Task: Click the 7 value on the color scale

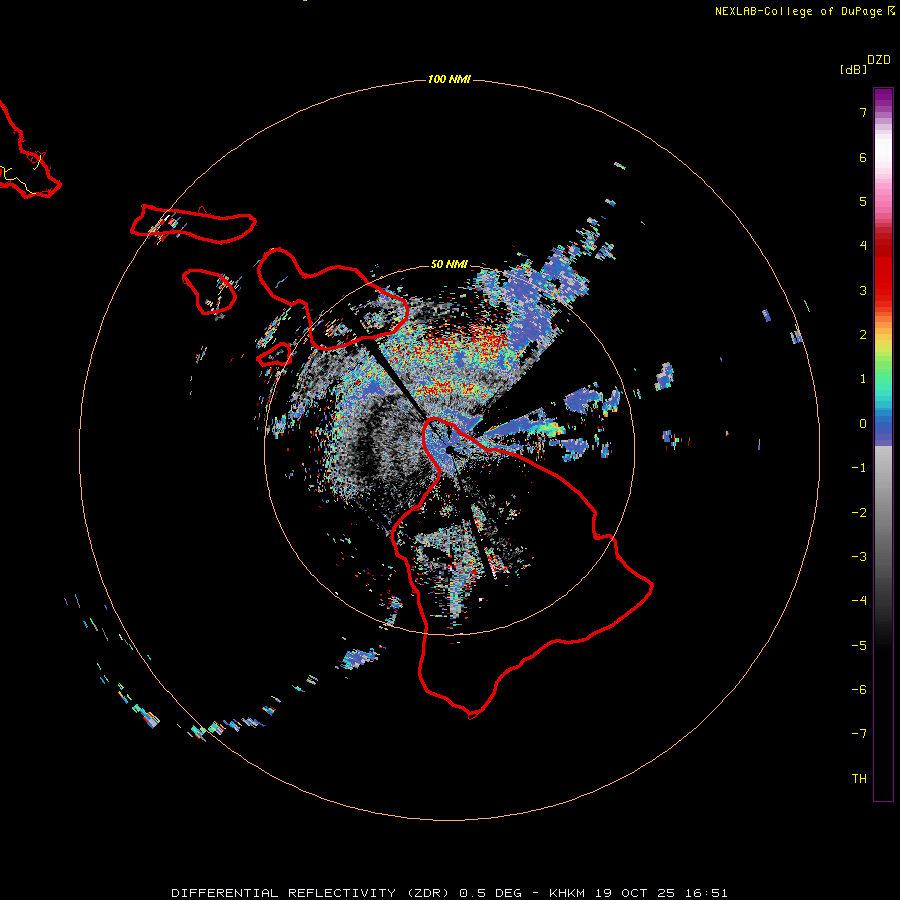Action: tap(863, 112)
